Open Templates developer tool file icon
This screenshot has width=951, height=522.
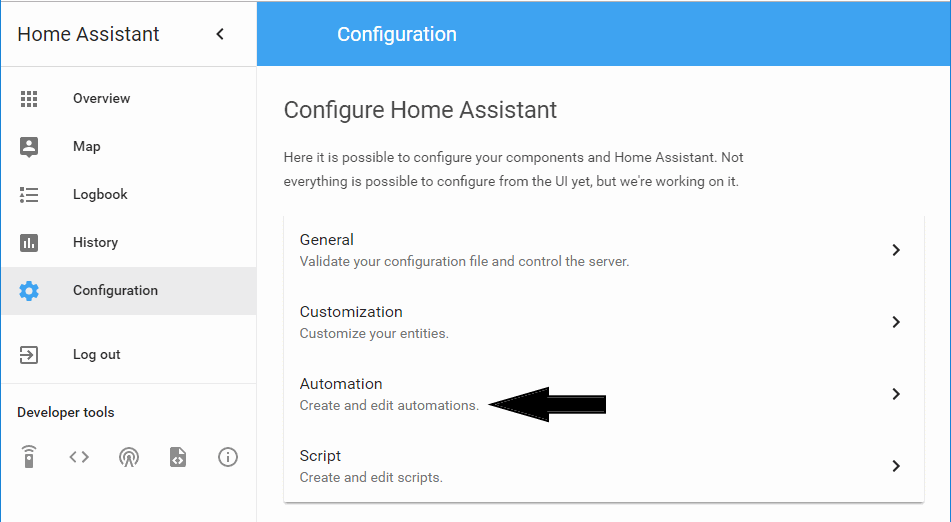[178, 457]
